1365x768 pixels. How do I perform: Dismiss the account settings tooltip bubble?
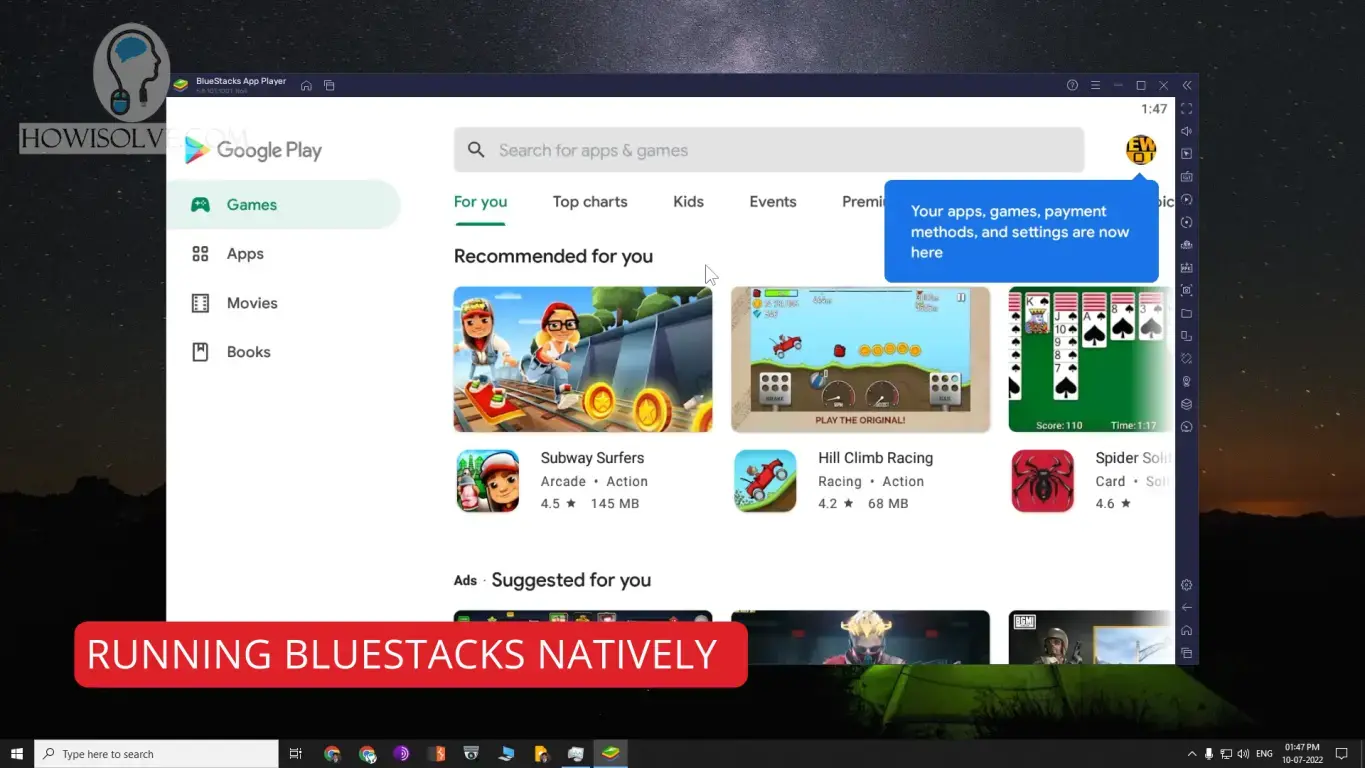1021,232
